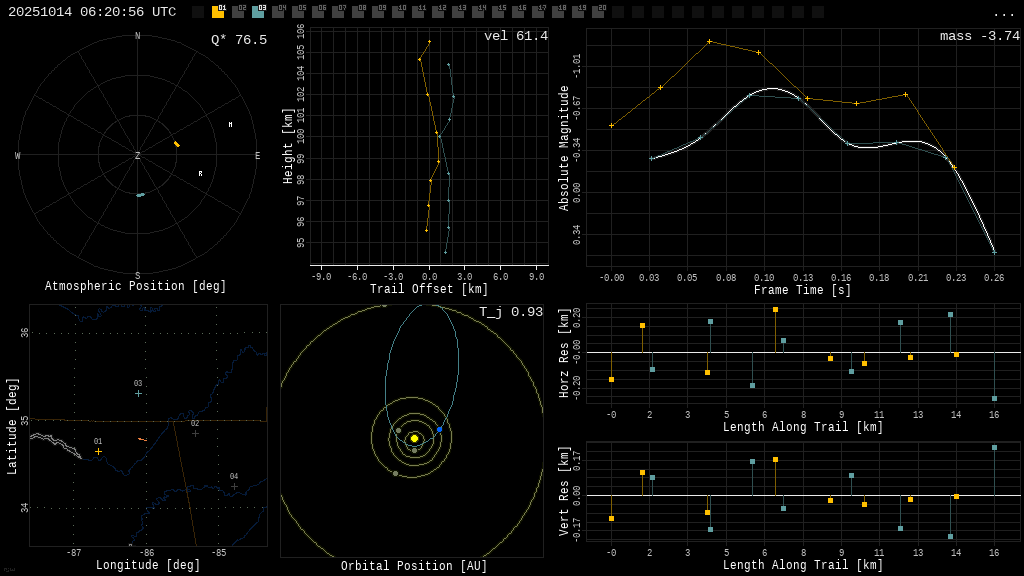The image size is (1024, 576).
Task: Click the zenith Z marker in polar plot
Action: click(x=138, y=156)
